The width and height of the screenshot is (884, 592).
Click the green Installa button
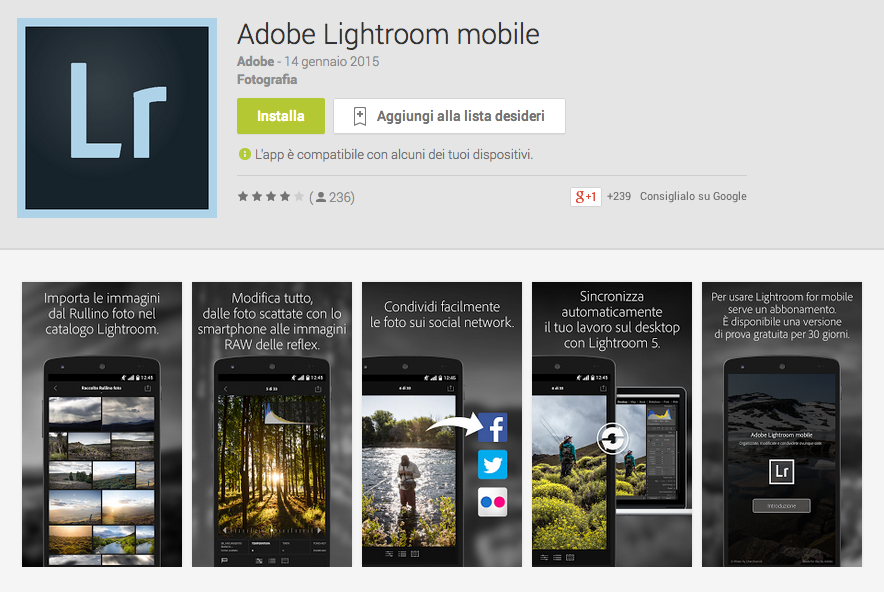pos(281,116)
